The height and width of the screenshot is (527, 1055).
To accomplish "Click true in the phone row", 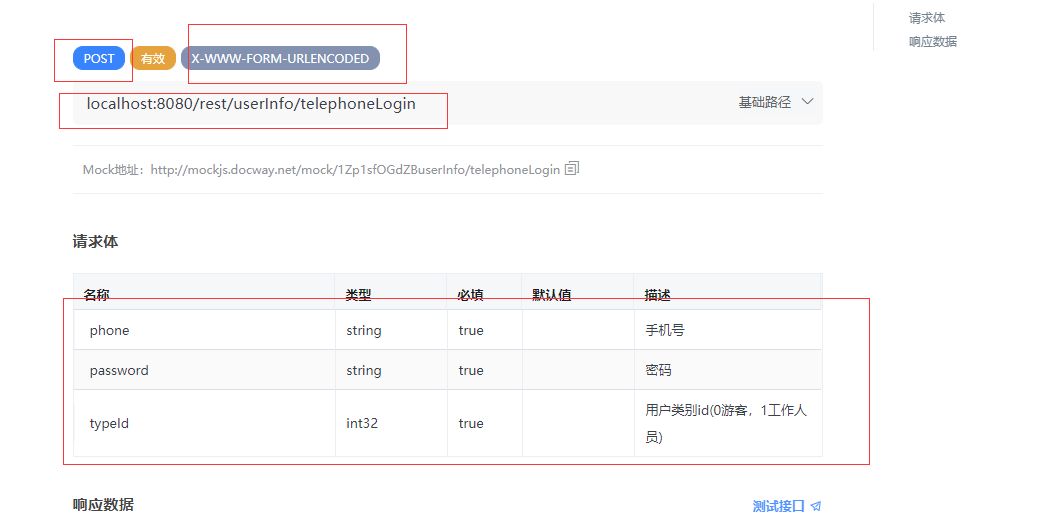I will point(471,330).
